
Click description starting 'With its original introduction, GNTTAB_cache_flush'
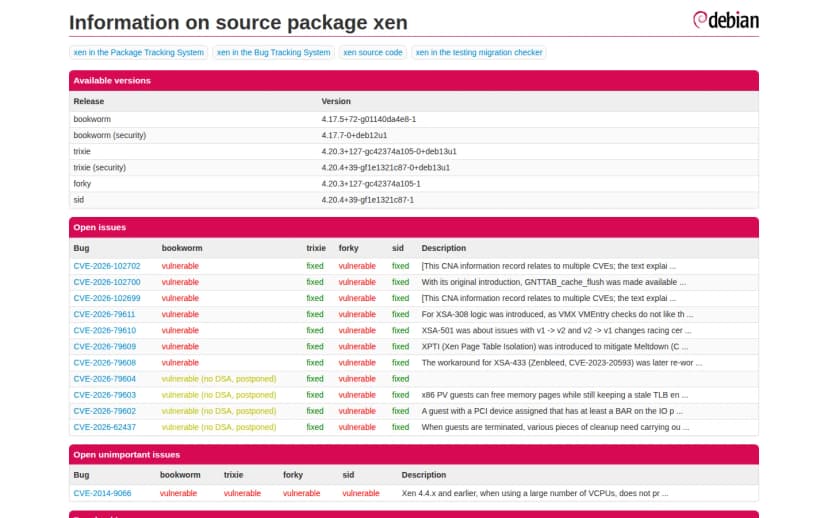coord(553,282)
